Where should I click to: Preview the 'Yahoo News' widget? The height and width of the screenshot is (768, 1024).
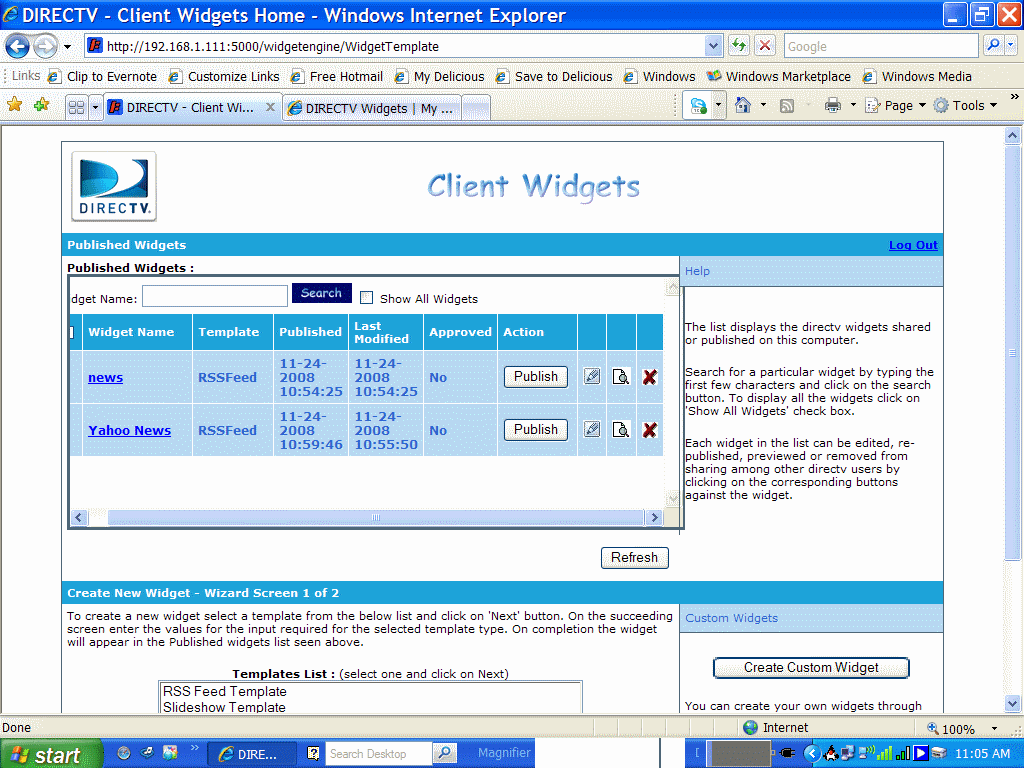tap(620, 430)
